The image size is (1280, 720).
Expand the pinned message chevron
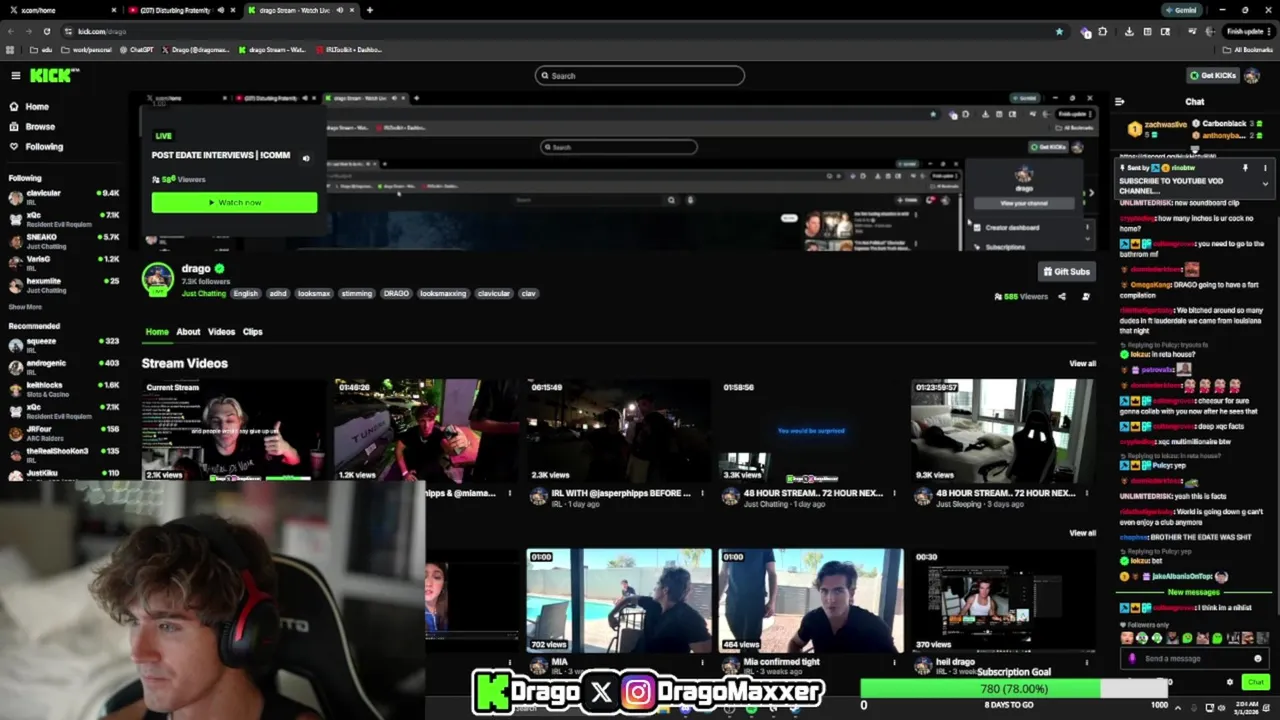click(x=1264, y=184)
